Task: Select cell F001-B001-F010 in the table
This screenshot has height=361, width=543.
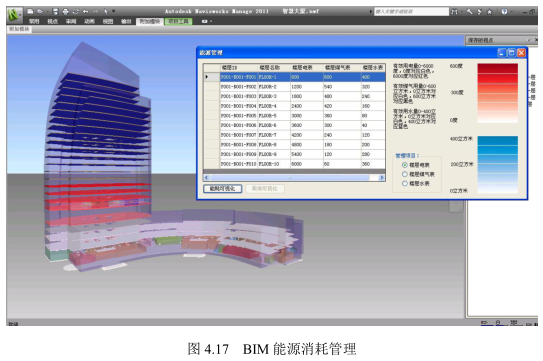Action: [239, 164]
